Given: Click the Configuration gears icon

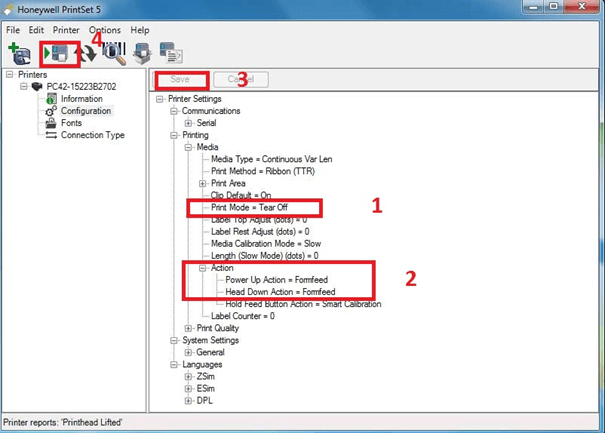Looking at the screenshot, I should click(51, 111).
